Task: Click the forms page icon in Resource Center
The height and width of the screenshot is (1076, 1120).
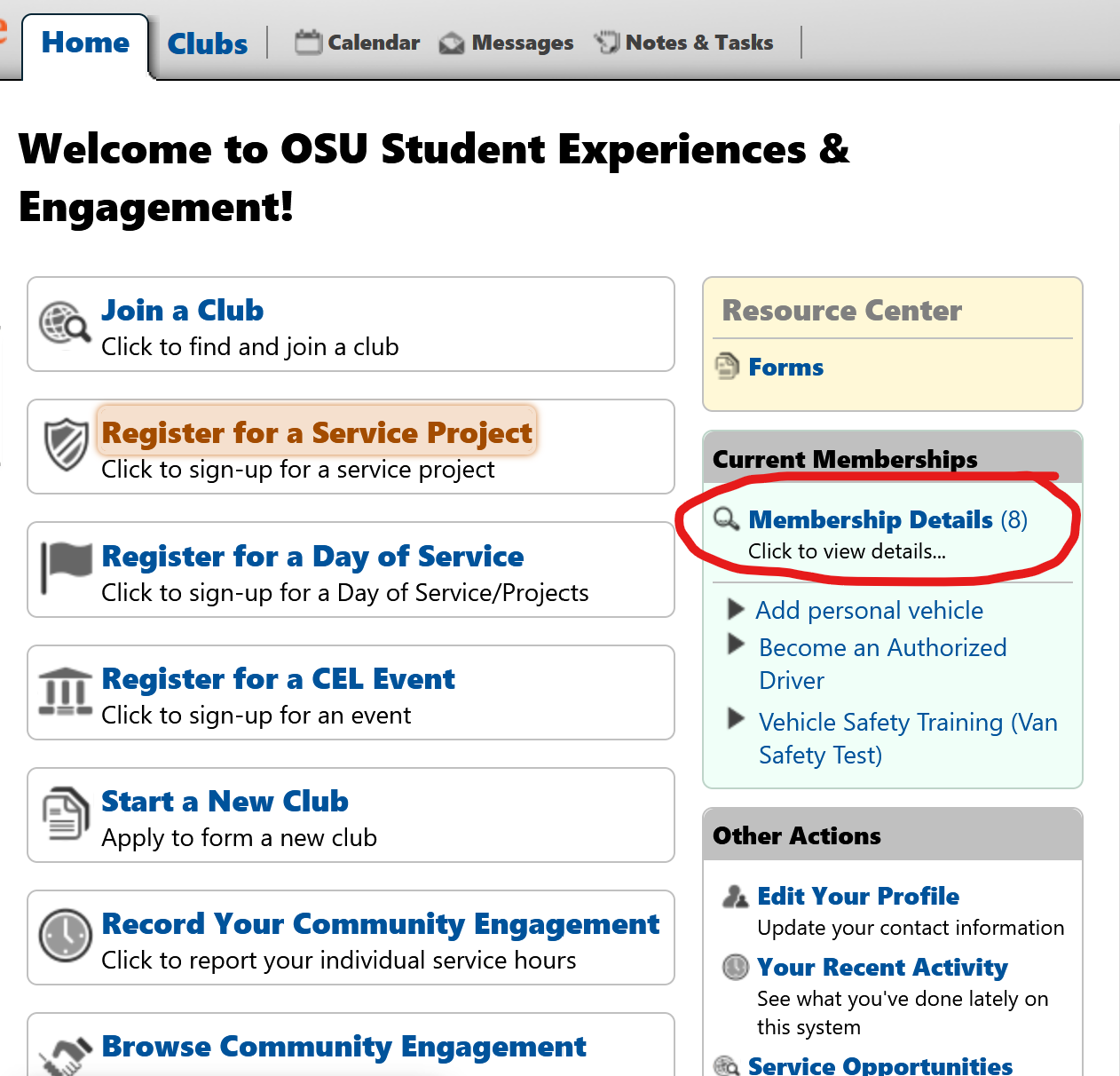Action: tap(727, 366)
